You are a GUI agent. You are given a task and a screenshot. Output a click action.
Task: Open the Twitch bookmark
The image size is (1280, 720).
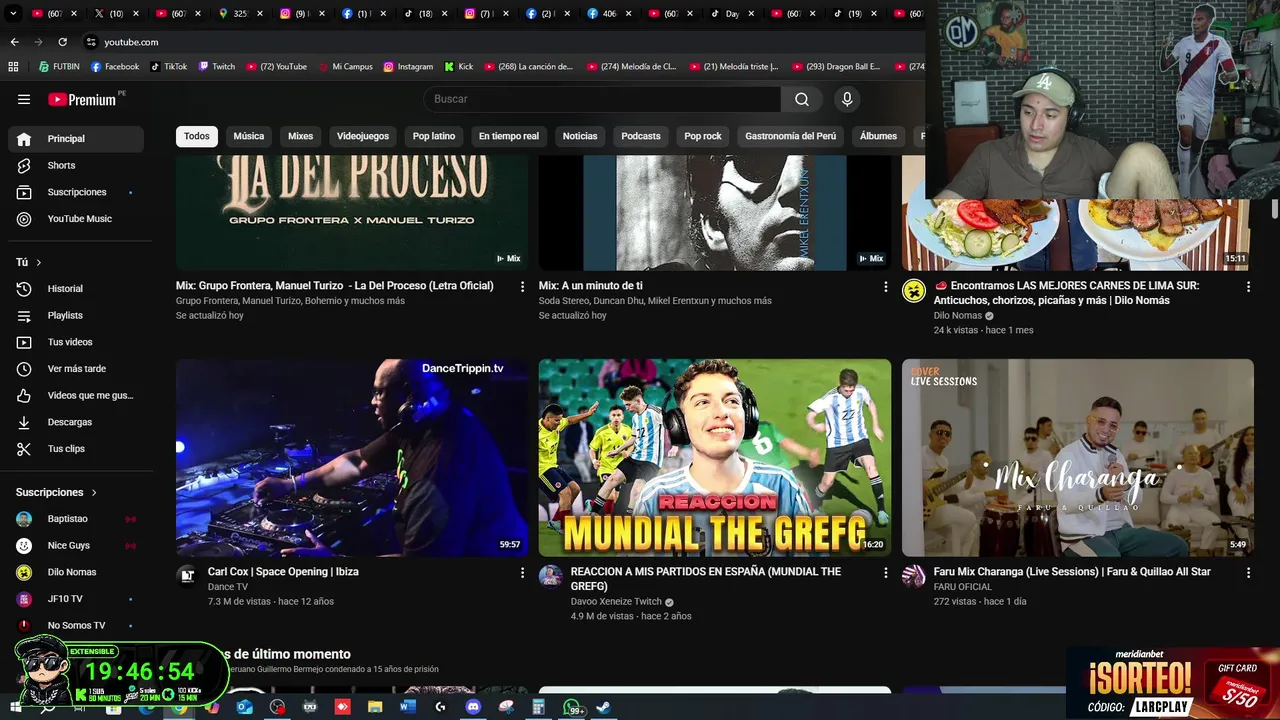[x=217, y=67]
